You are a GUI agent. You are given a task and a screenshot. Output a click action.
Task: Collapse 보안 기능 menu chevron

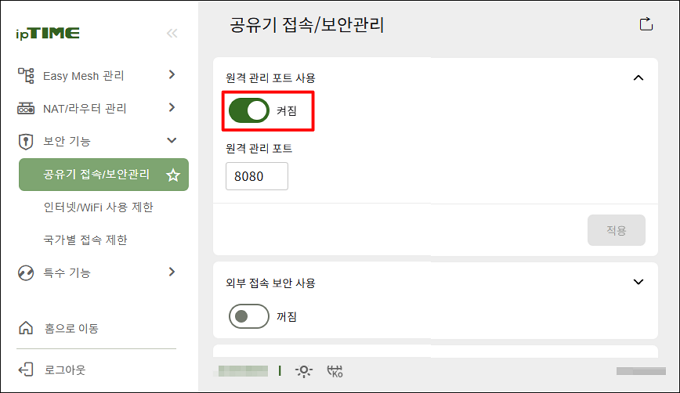[172, 140]
